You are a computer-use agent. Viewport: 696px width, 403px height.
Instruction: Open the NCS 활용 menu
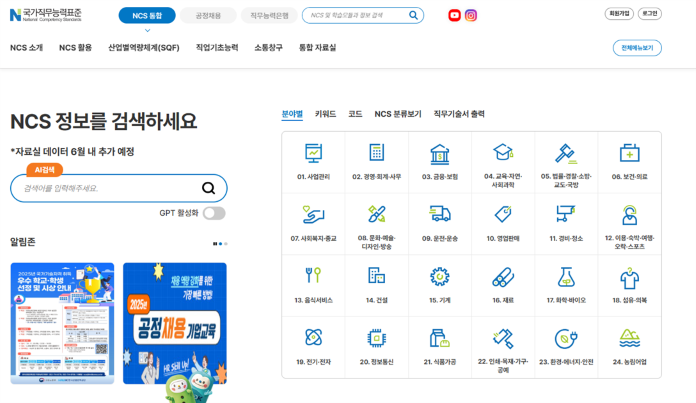(x=75, y=48)
